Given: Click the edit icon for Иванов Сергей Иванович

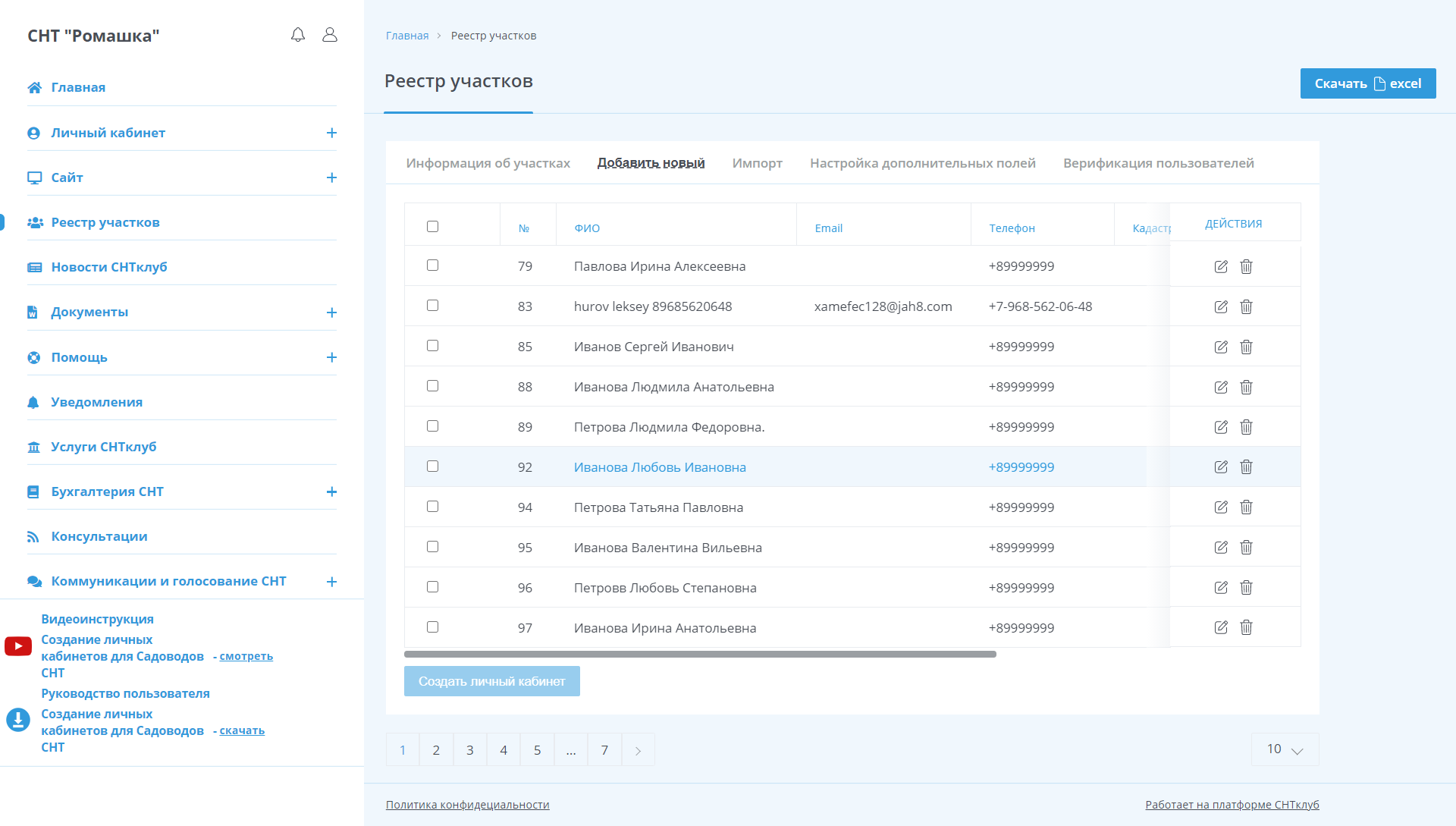Looking at the screenshot, I should (x=1220, y=347).
